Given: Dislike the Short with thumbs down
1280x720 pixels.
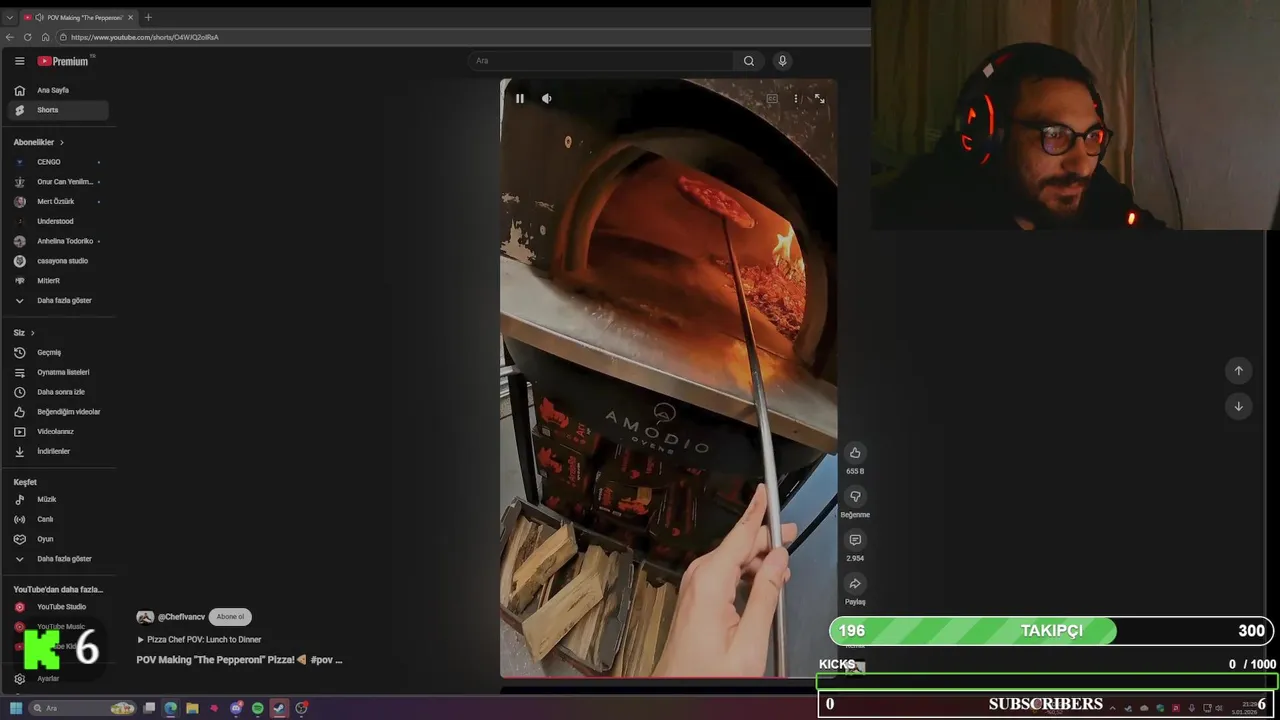Looking at the screenshot, I should point(855,497).
